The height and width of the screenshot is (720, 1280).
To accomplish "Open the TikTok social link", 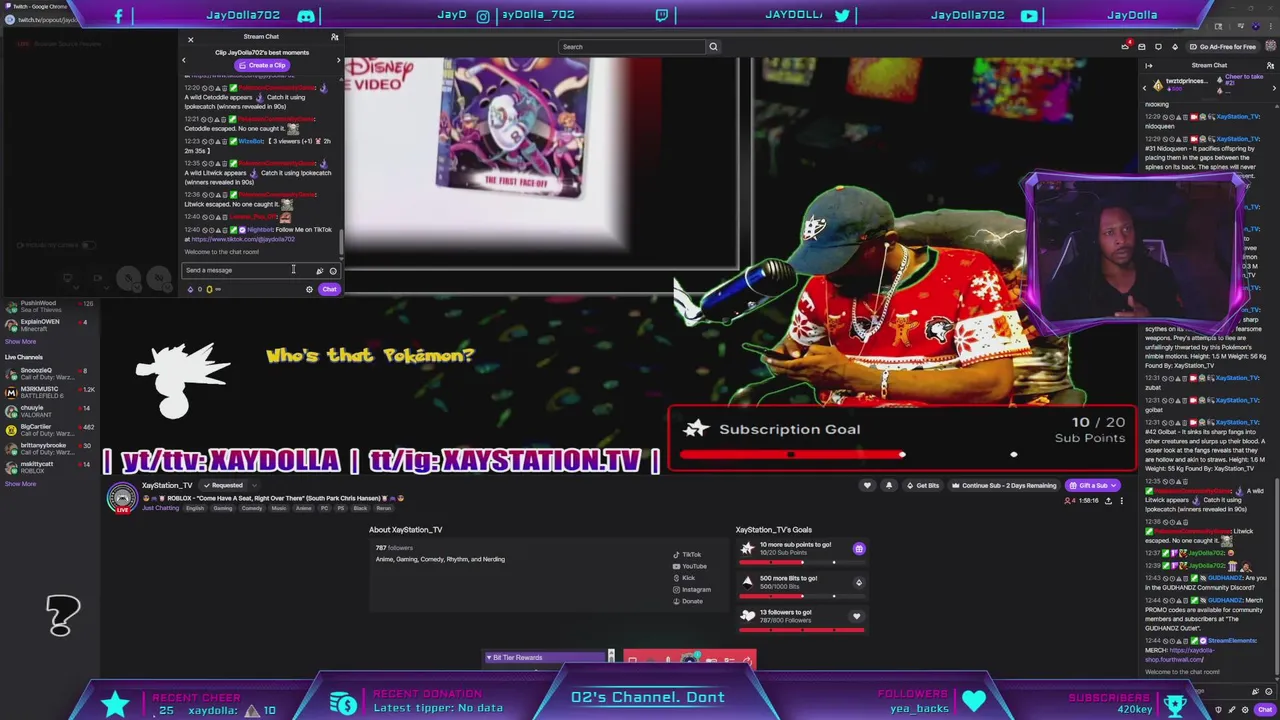I will (x=687, y=555).
